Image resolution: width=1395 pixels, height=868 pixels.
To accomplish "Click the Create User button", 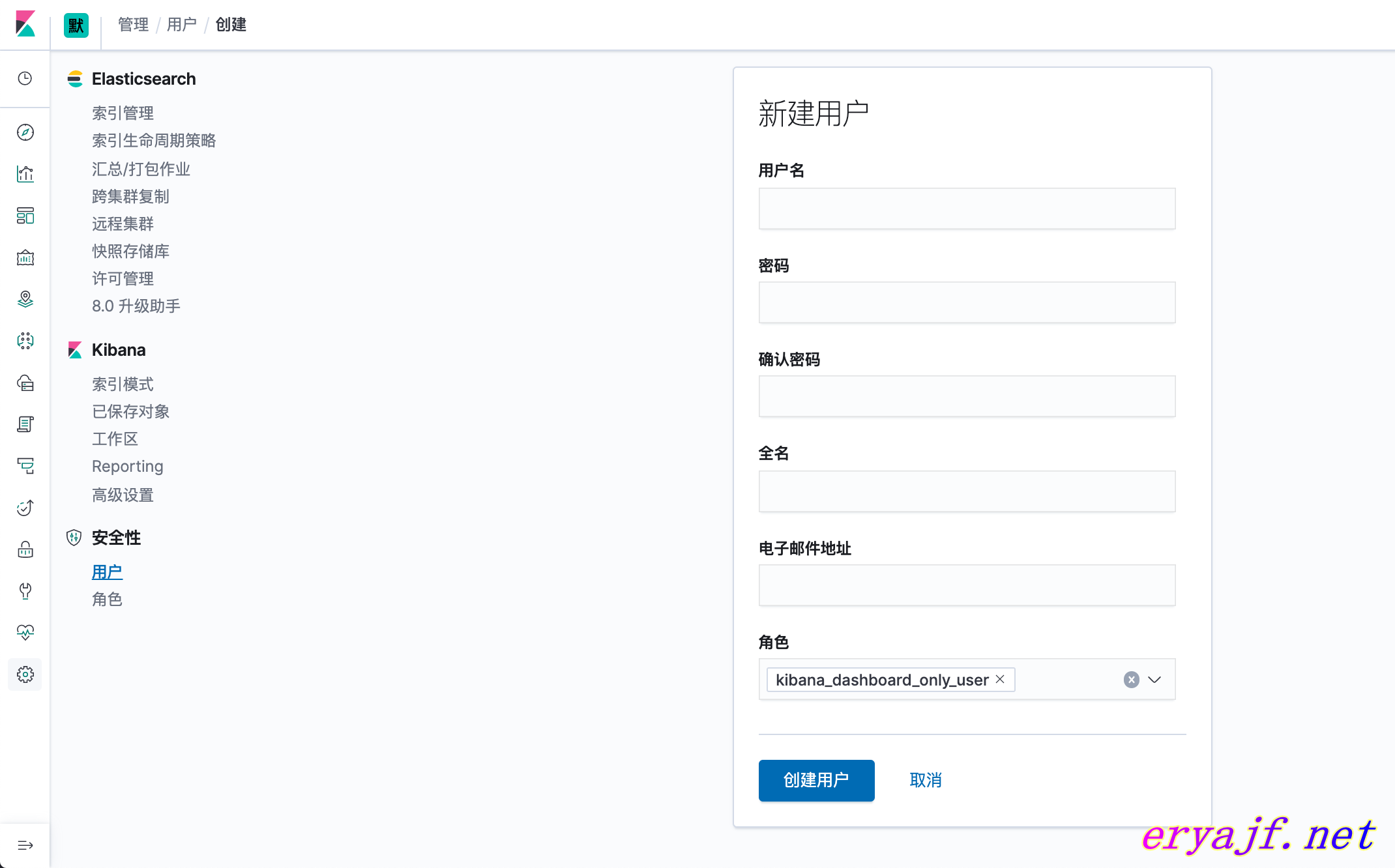I will 816,780.
